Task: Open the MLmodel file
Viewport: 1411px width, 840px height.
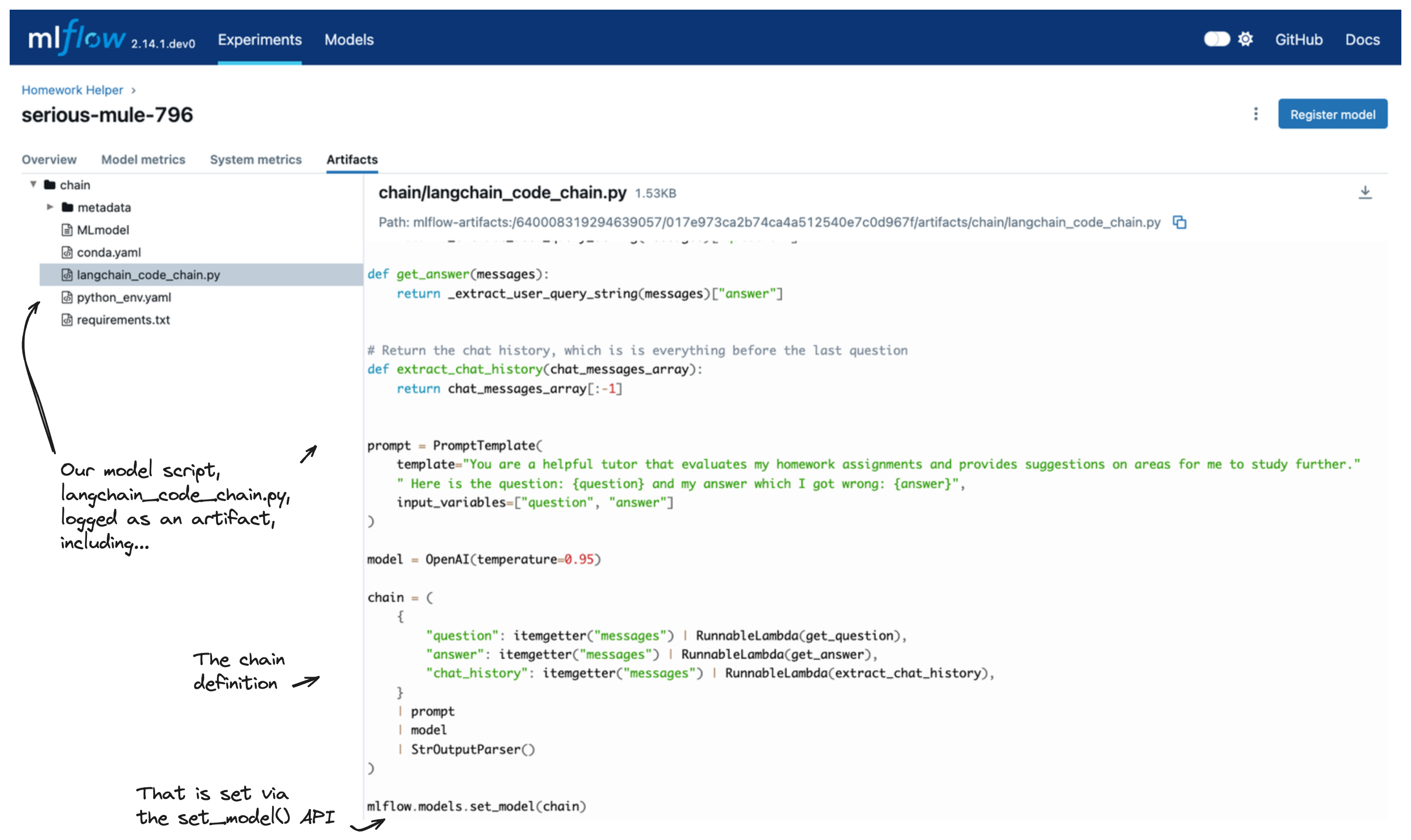Action: tap(103, 229)
